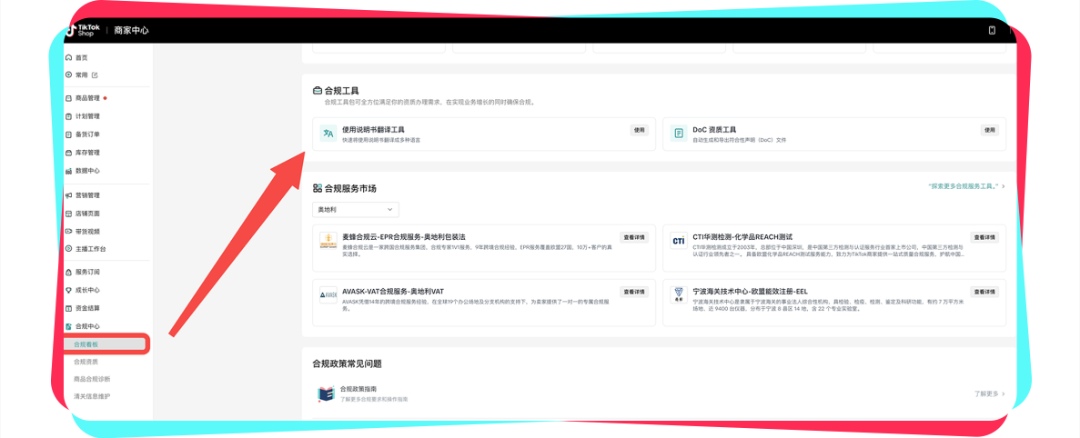
Task: Click the 宁波海关技术中心 logo
Action: tap(678, 295)
